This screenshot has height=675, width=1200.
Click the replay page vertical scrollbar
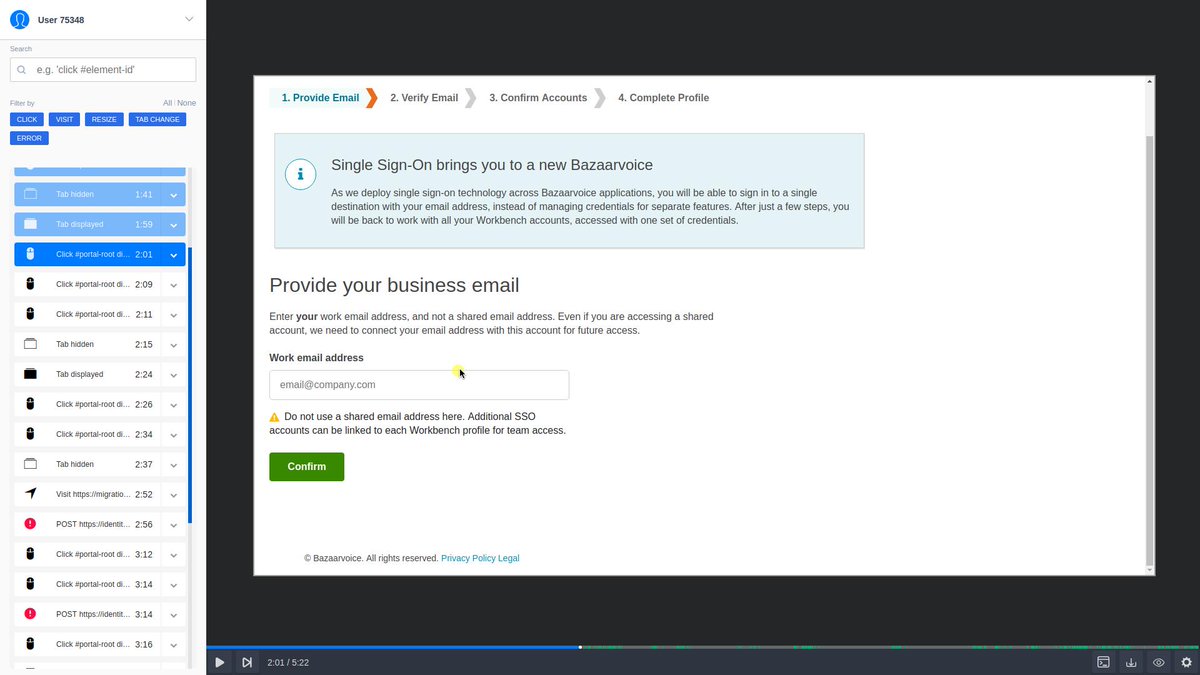(1150, 350)
